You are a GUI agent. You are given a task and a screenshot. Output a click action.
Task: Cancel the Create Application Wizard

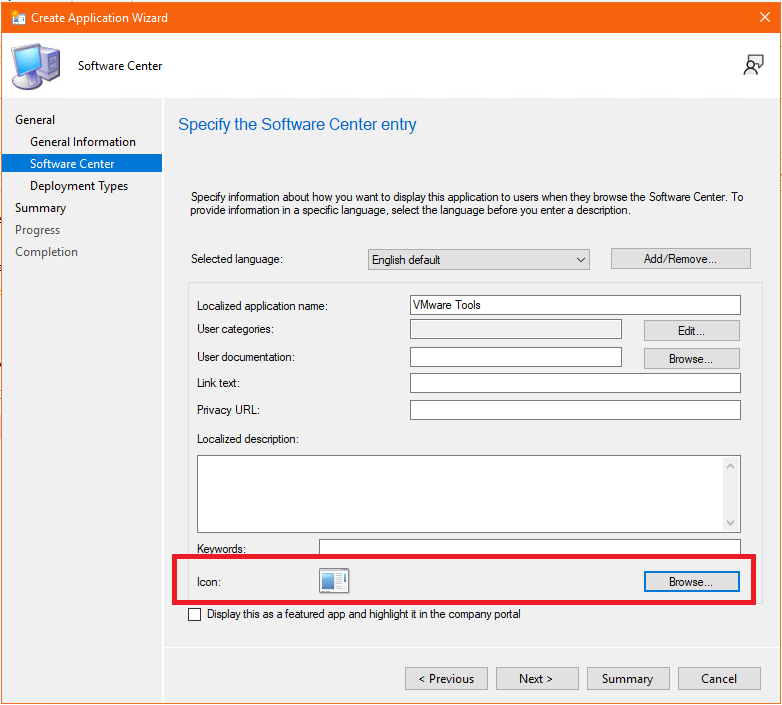tap(718, 679)
